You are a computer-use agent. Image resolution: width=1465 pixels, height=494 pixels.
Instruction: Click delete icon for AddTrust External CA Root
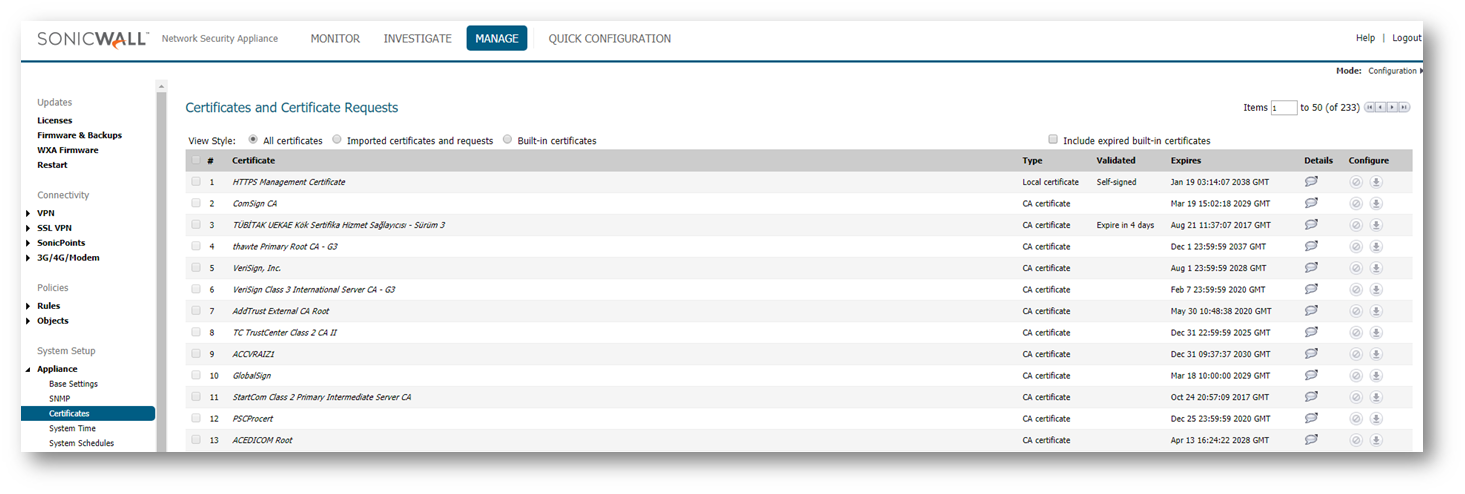(1356, 311)
